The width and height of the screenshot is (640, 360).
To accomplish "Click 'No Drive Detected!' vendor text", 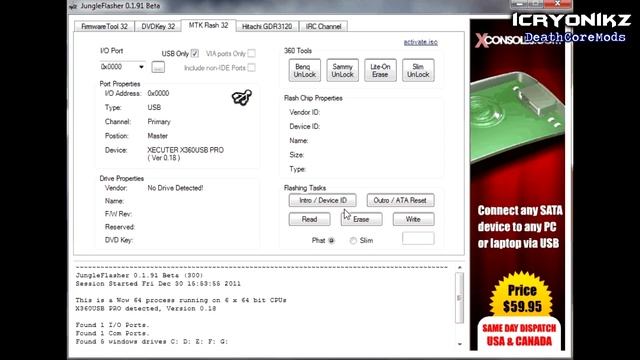I will (x=175, y=188).
